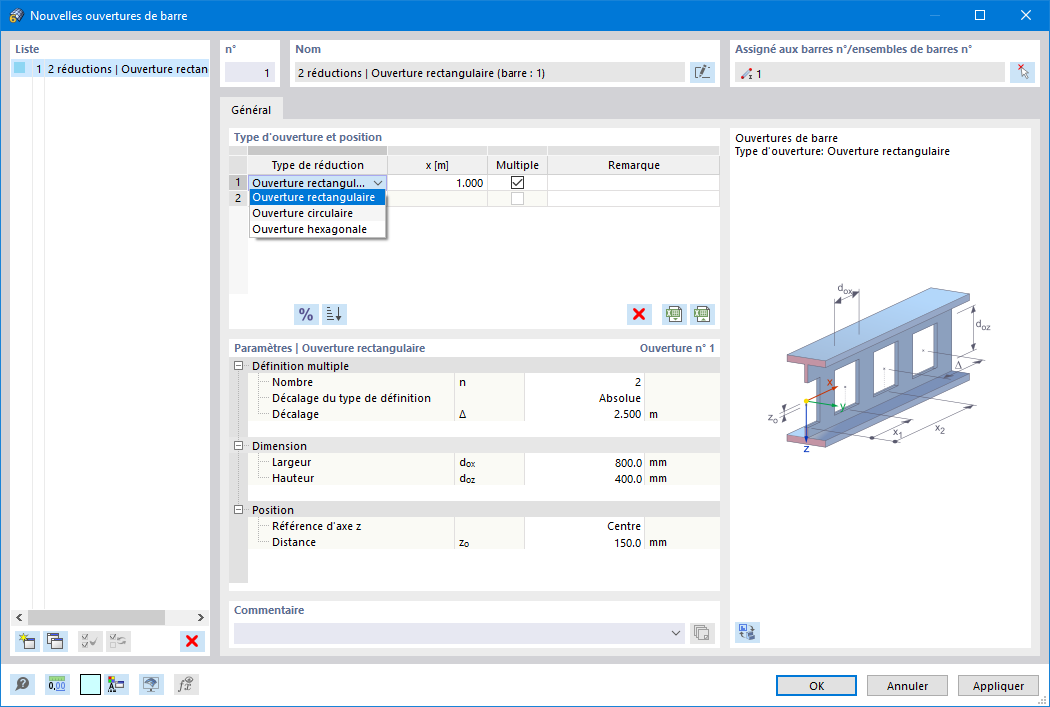Click the n° number field
Screen dimensions: 1050x707
pos(250,72)
